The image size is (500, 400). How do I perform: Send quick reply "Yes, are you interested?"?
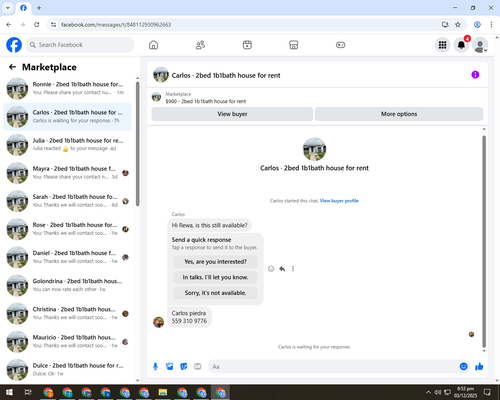[x=215, y=262]
